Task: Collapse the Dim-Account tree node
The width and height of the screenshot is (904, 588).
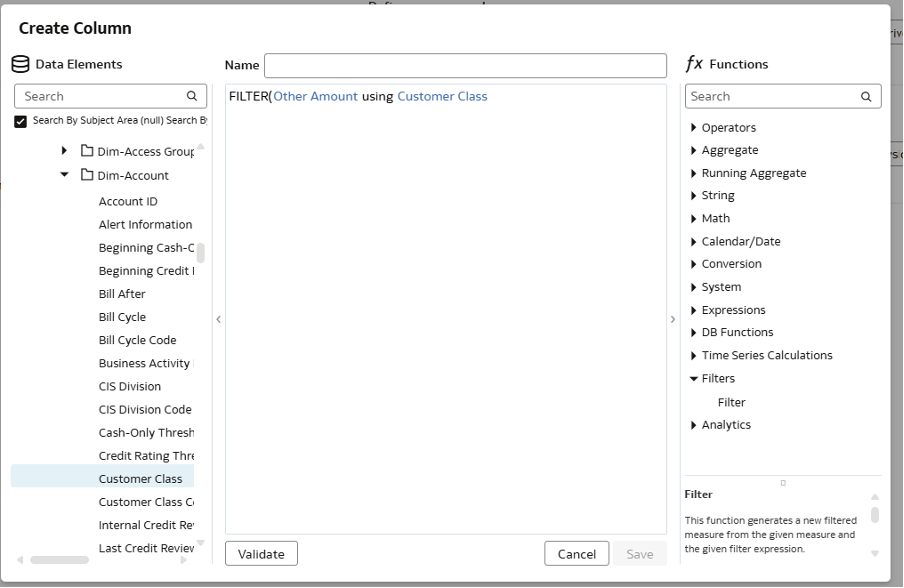Action: coord(65,175)
